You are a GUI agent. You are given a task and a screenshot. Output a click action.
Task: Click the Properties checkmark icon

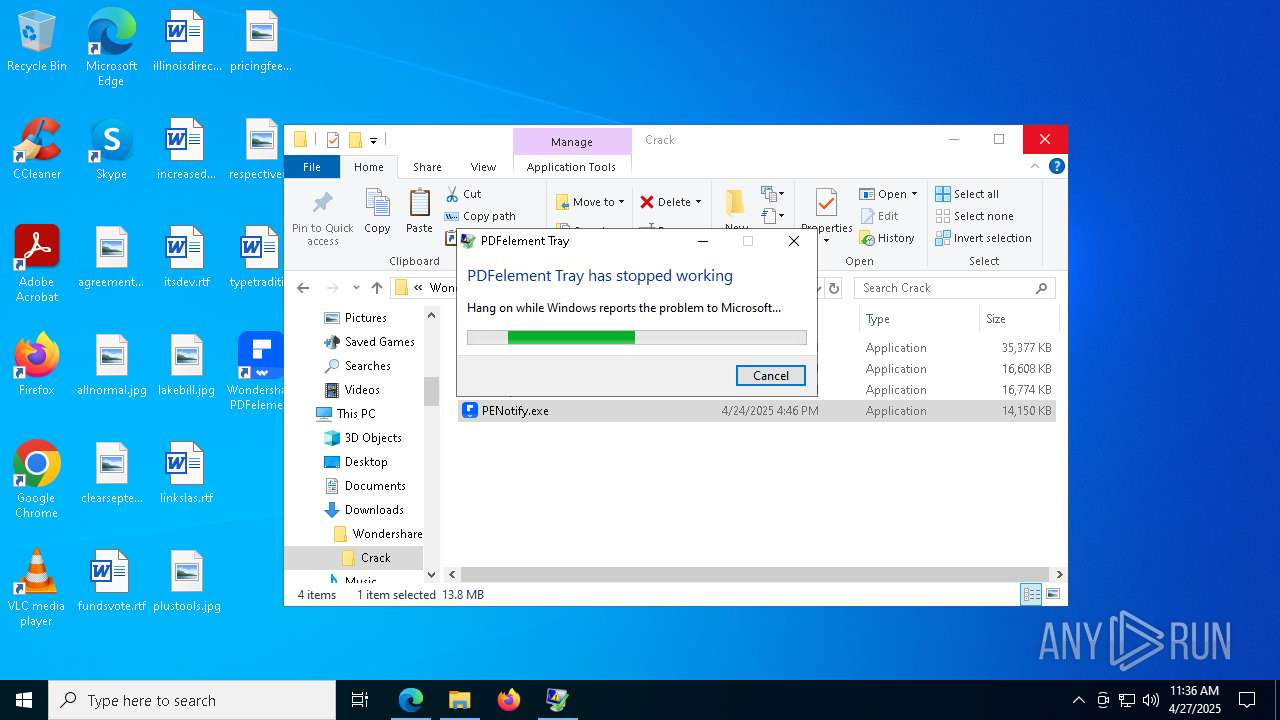tap(826, 204)
